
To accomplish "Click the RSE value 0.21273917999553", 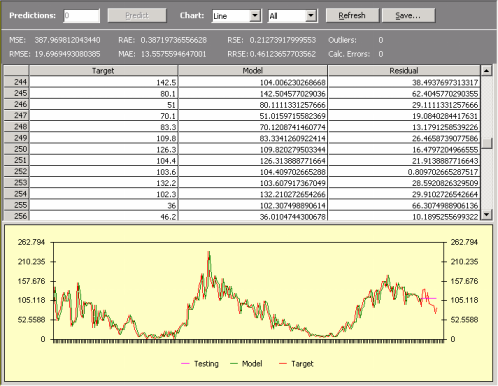I will pyautogui.click(x=283, y=40).
